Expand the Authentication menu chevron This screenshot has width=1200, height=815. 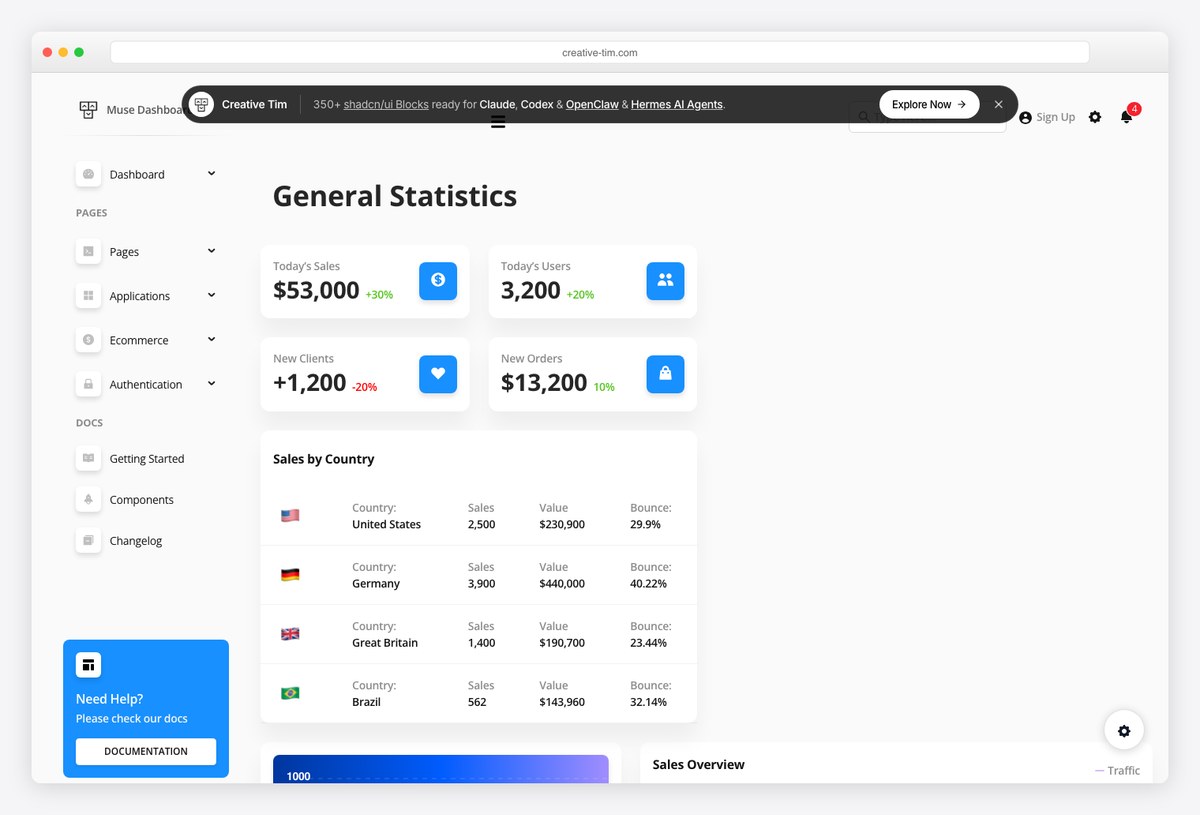(211, 383)
